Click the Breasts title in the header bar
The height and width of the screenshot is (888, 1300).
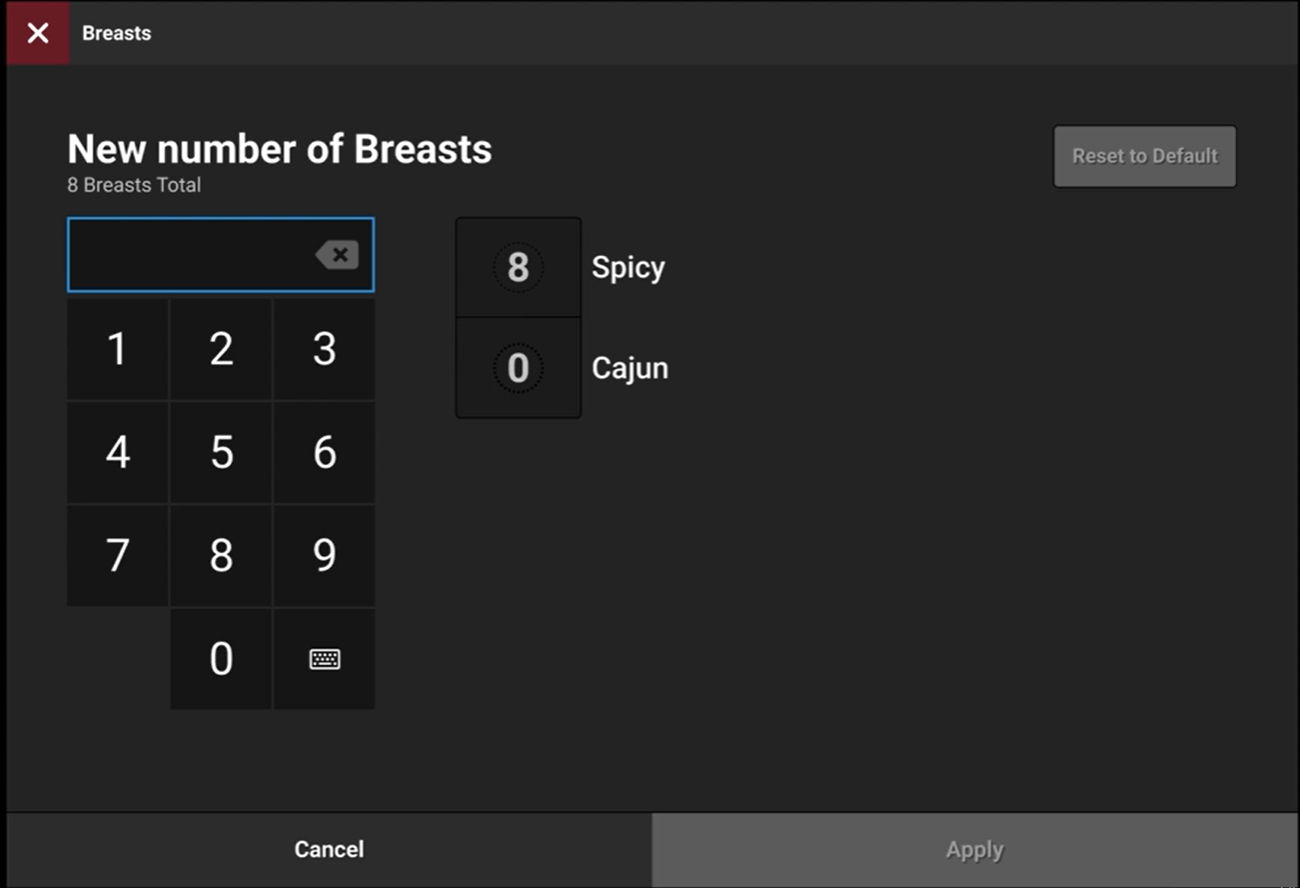pyautogui.click(x=117, y=33)
